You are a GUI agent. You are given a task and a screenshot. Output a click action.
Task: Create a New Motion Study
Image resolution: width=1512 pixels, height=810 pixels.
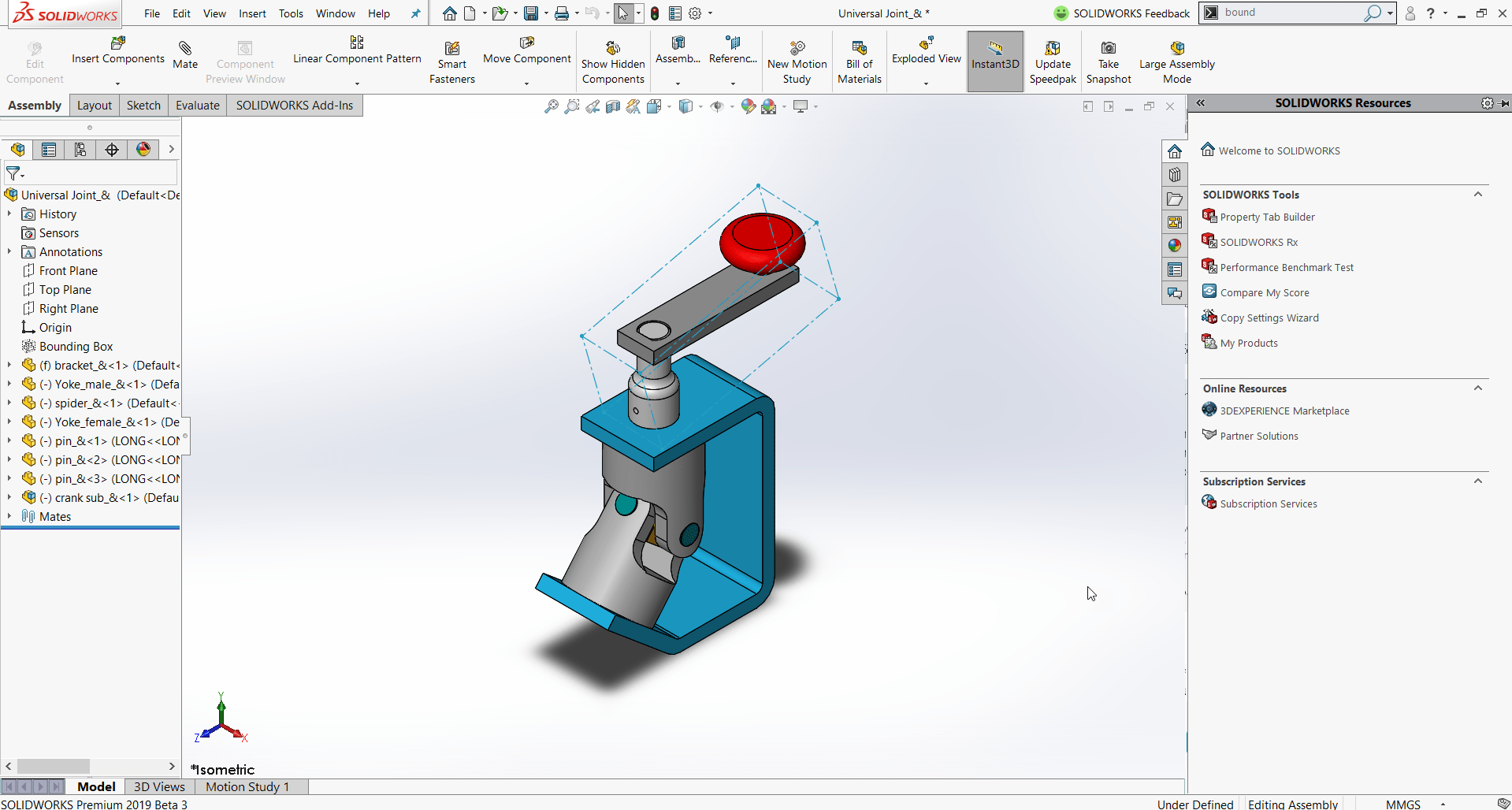click(796, 61)
